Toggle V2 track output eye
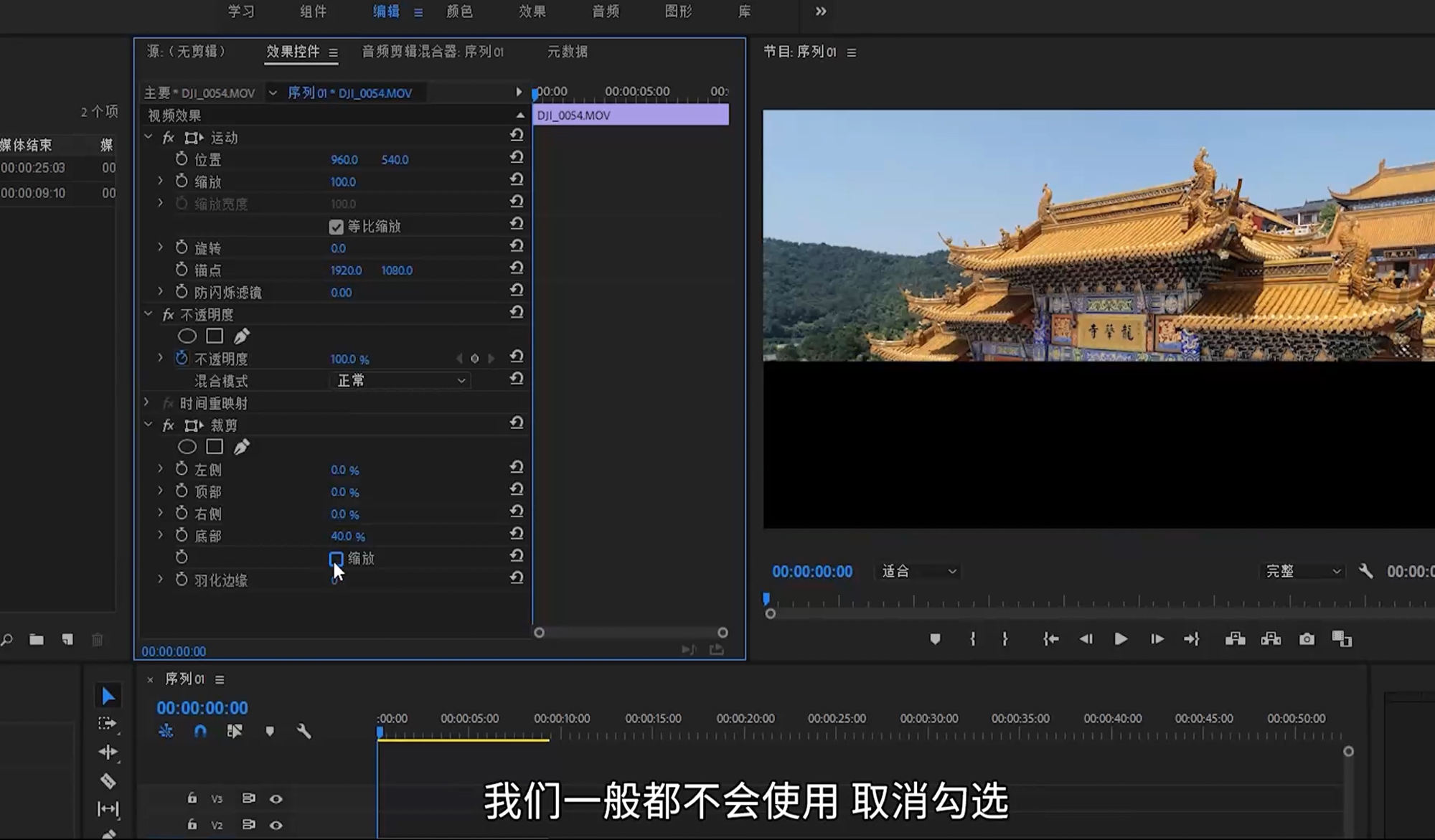Viewport: 1435px width, 840px height. point(276,825)
